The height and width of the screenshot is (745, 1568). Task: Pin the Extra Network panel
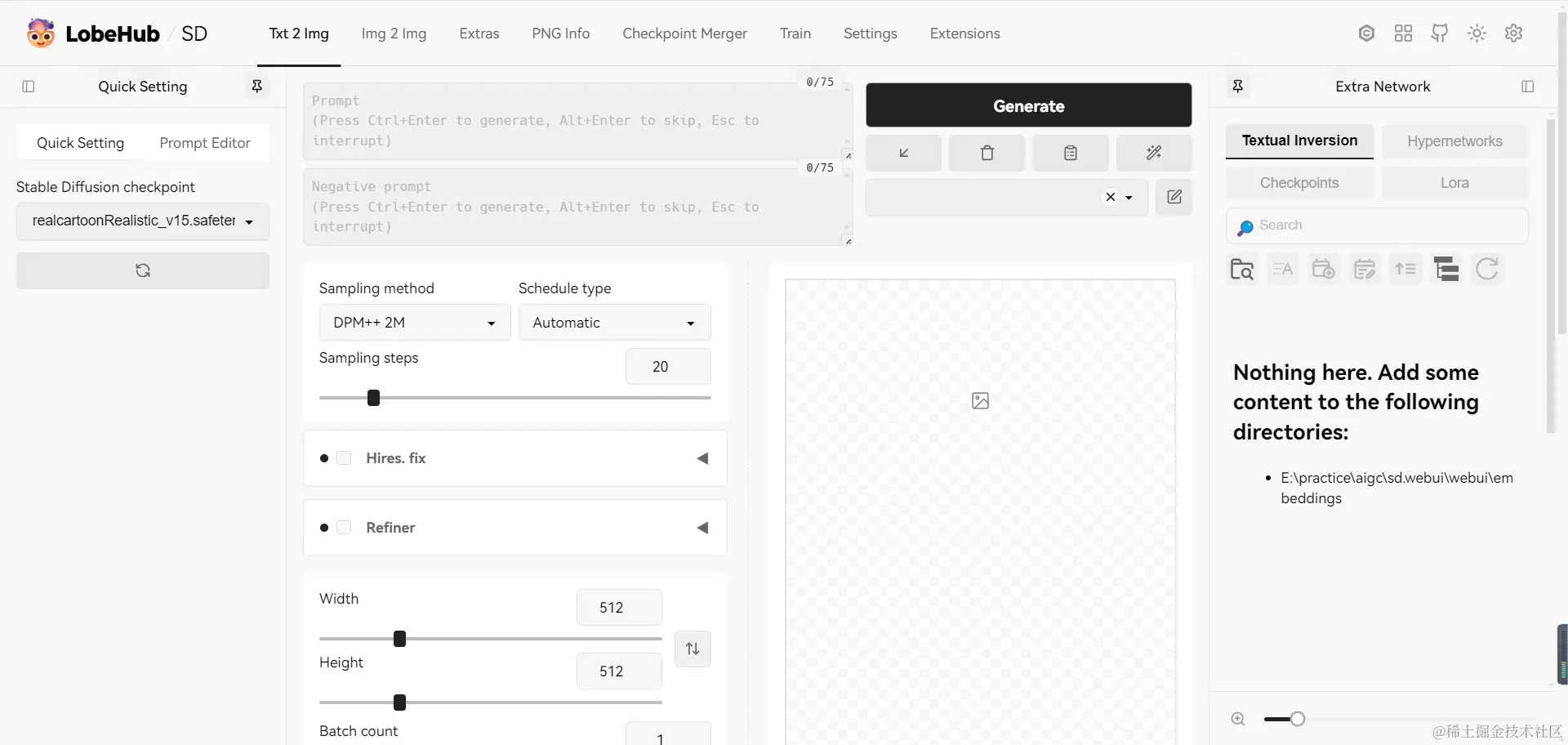point(1238,87)
